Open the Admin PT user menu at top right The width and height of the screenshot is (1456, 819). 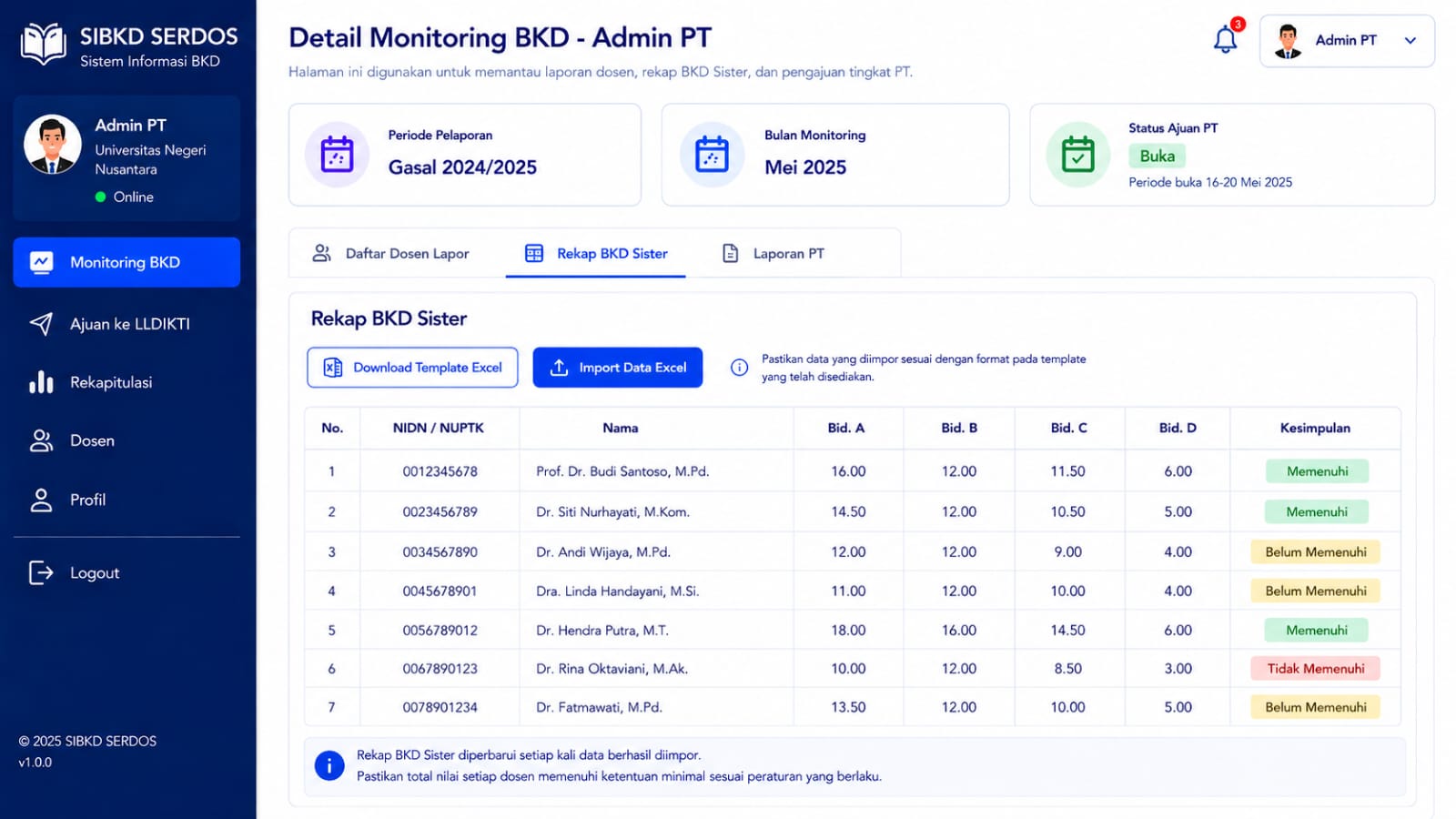(1347, 41)
